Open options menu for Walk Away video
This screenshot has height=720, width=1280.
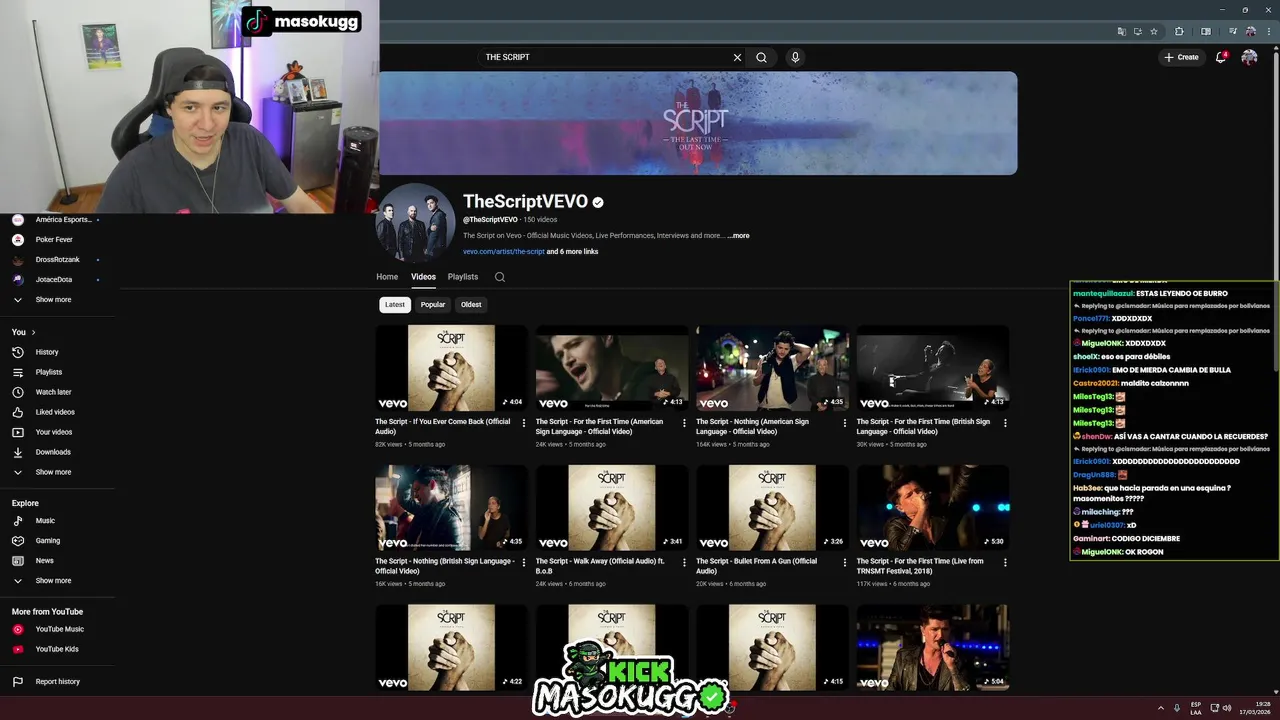click(x=684, y=562)
